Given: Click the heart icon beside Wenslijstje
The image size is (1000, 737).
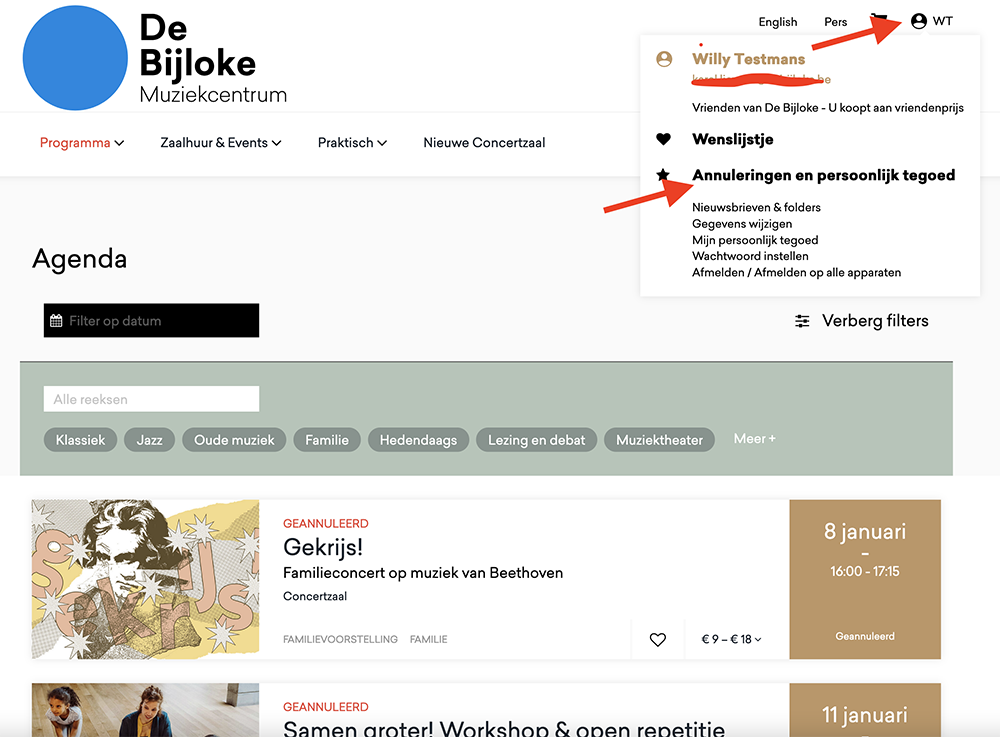Looking at the screenshot, I should tap(663, 140).
